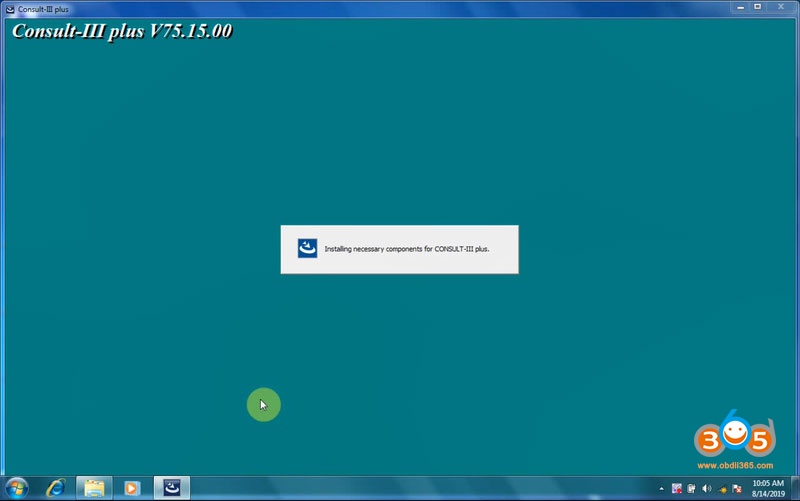Click the first tray icon with red dot
This screenshot has width=800, height=501.
[x=677, y=489]
